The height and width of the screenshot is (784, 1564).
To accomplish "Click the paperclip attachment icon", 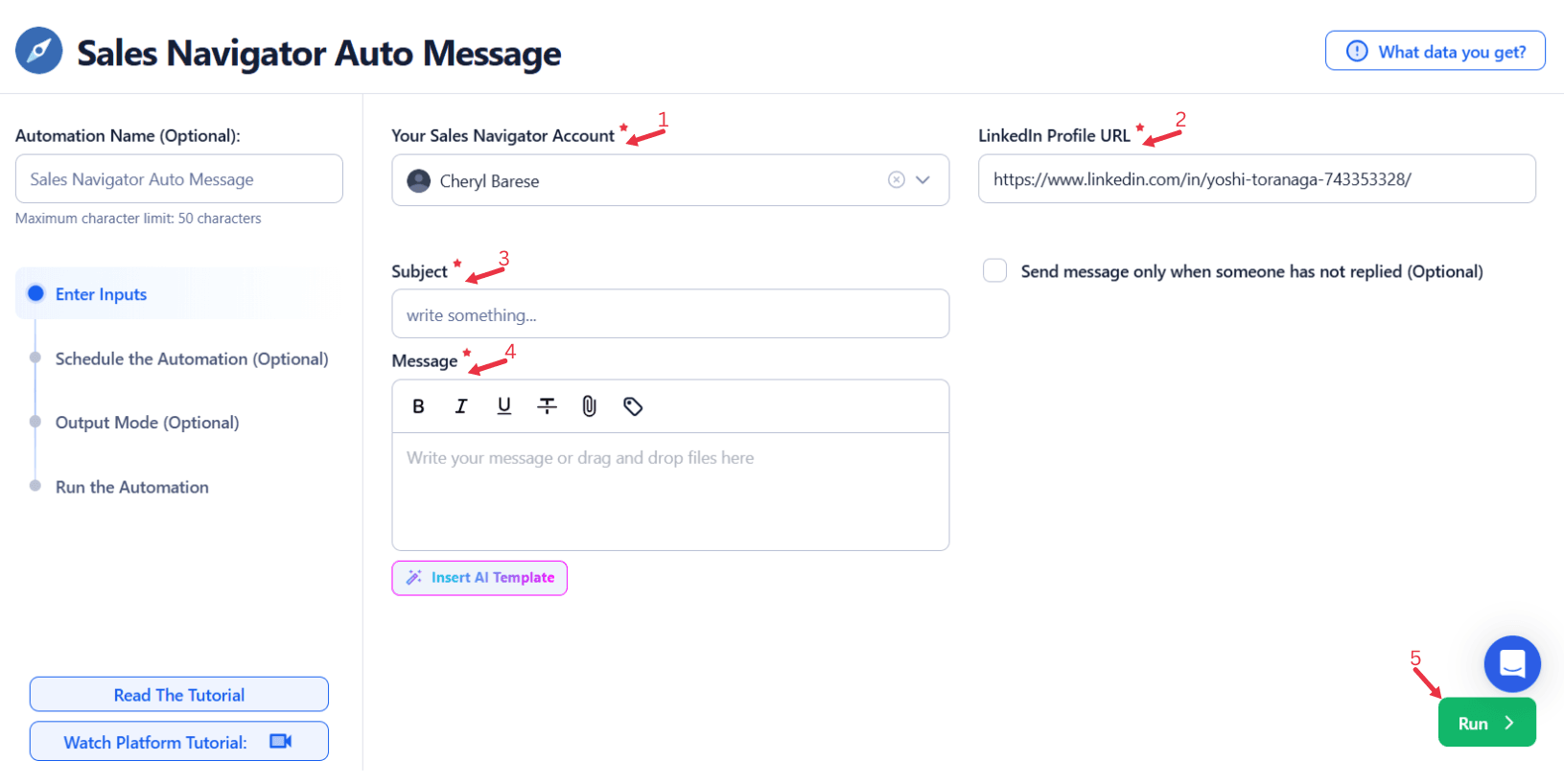I will point(590,406).
